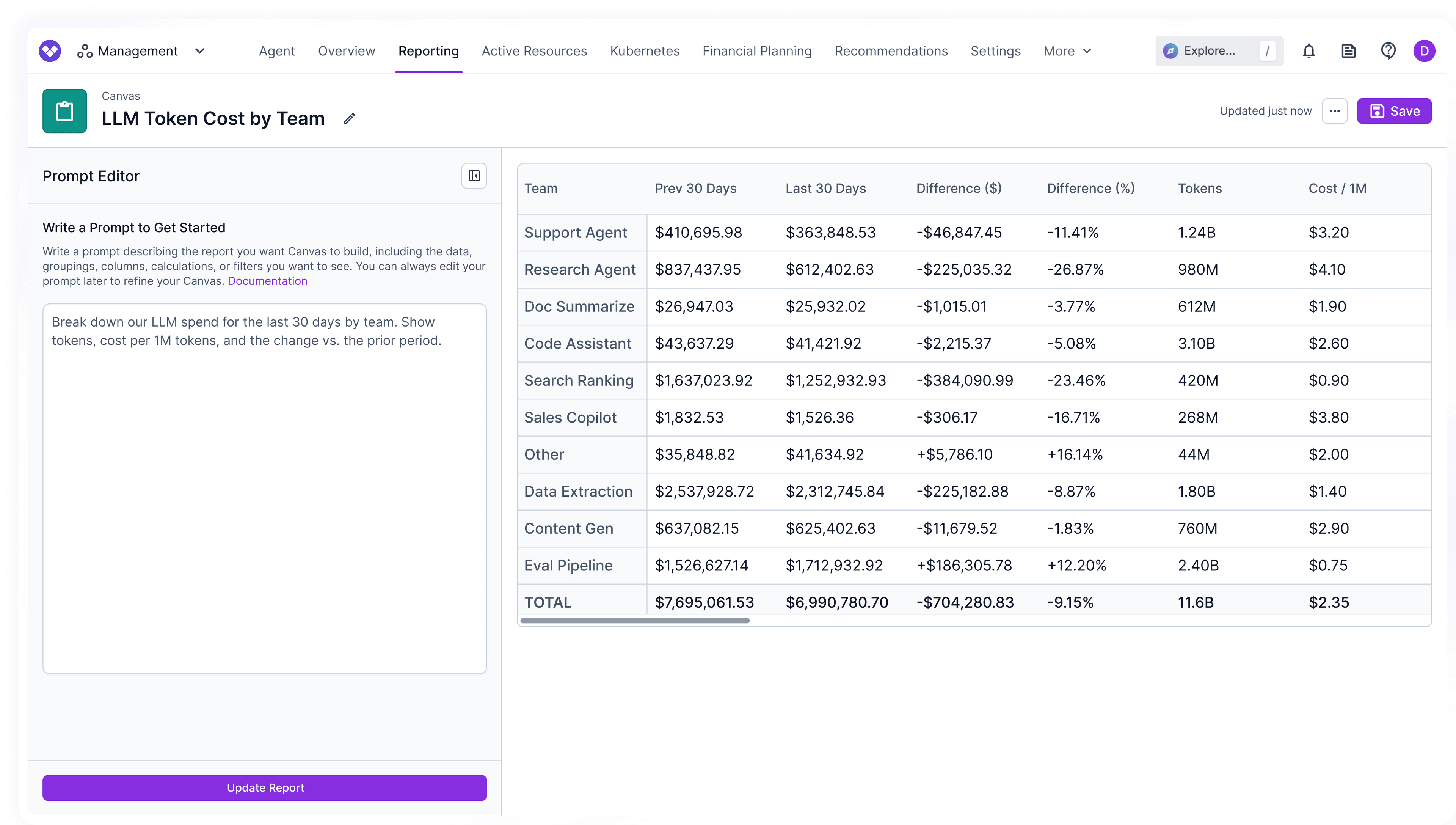
Task: Collapse the Prompt Editor panel
Action: point(474,176)
